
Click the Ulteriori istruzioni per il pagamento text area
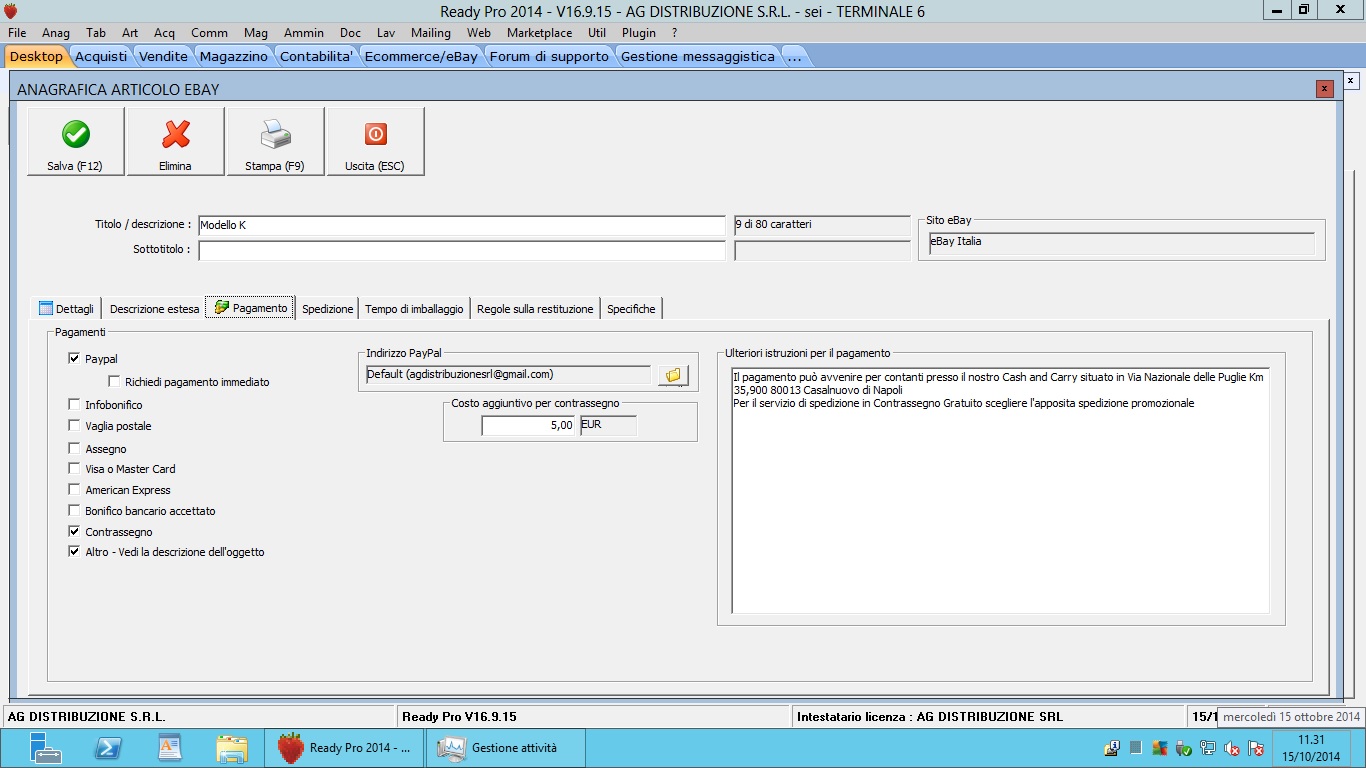pos(1000,490)
